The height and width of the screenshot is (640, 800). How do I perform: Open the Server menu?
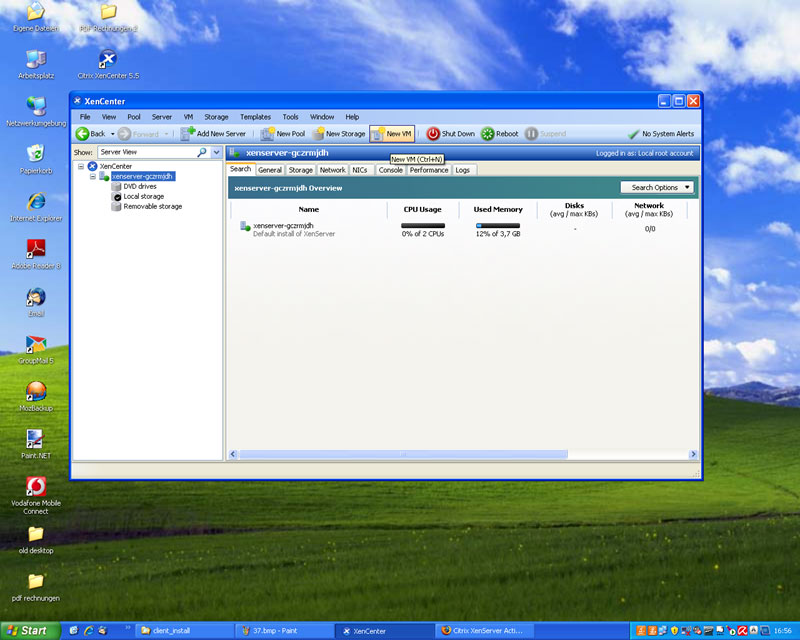[x=162, y=117]
